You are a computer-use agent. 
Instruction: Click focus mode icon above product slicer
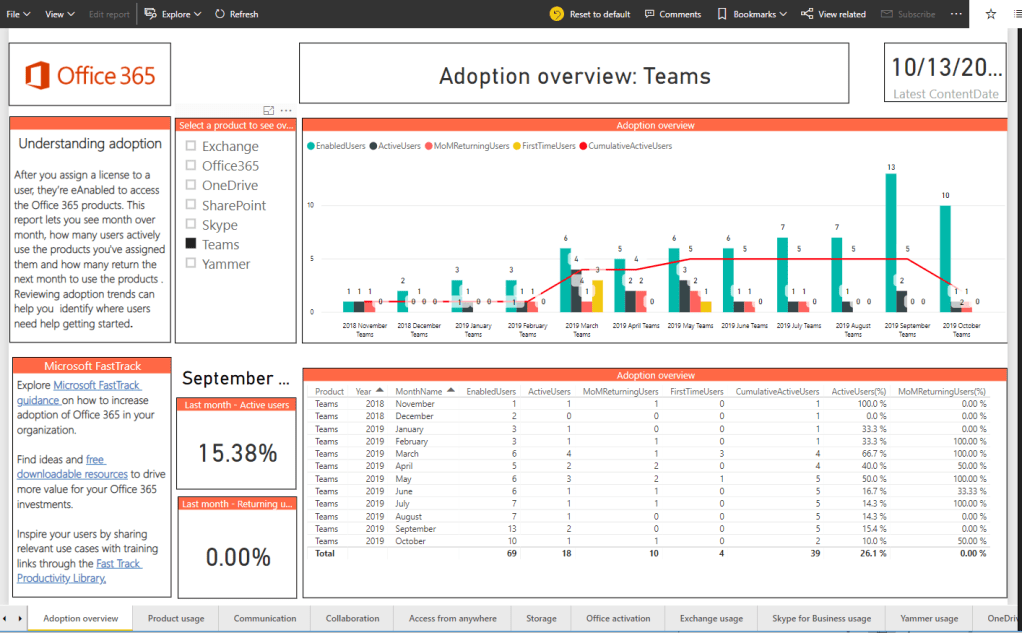(x=268, y=110)
